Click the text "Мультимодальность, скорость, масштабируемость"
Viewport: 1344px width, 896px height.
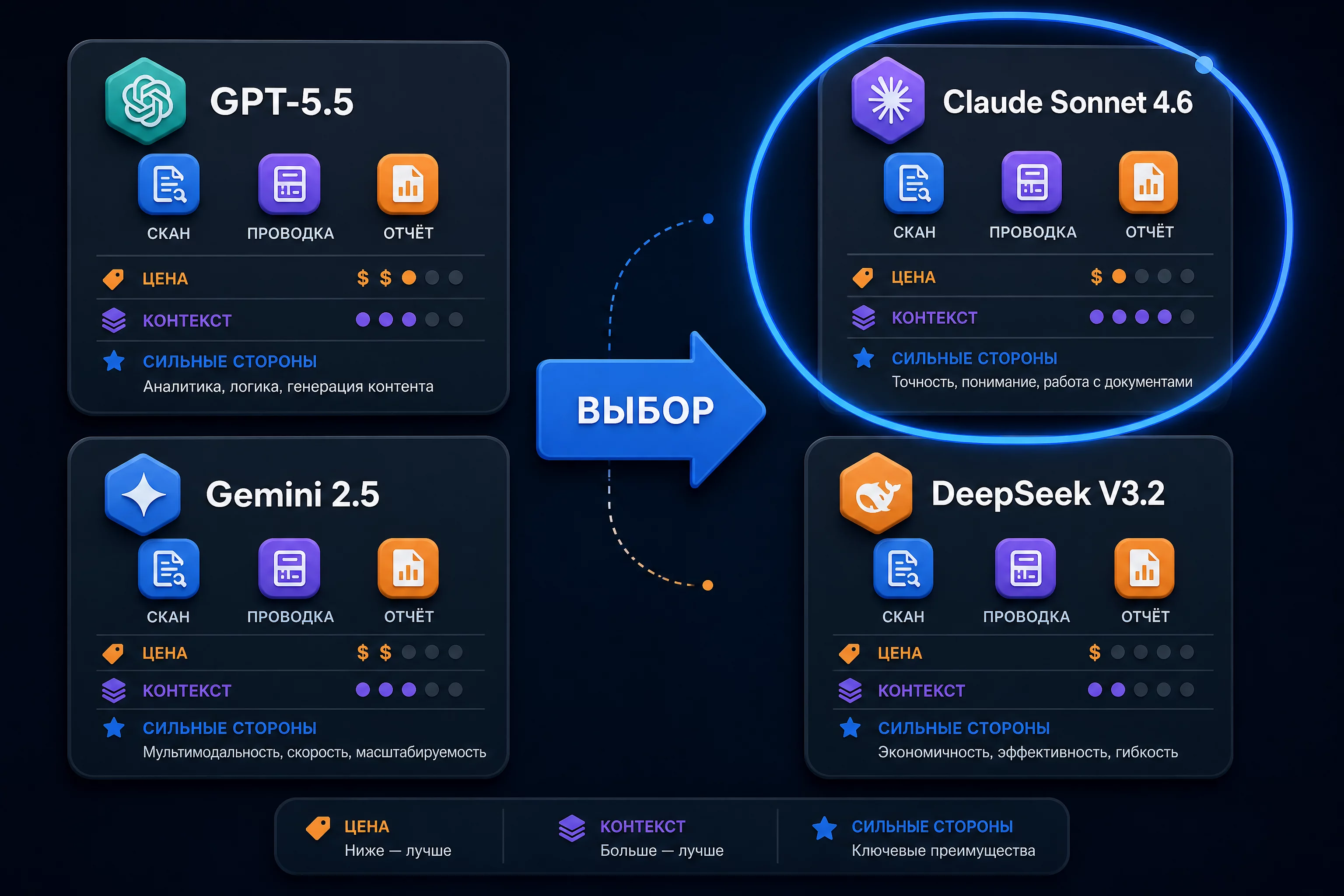point(314,752)
